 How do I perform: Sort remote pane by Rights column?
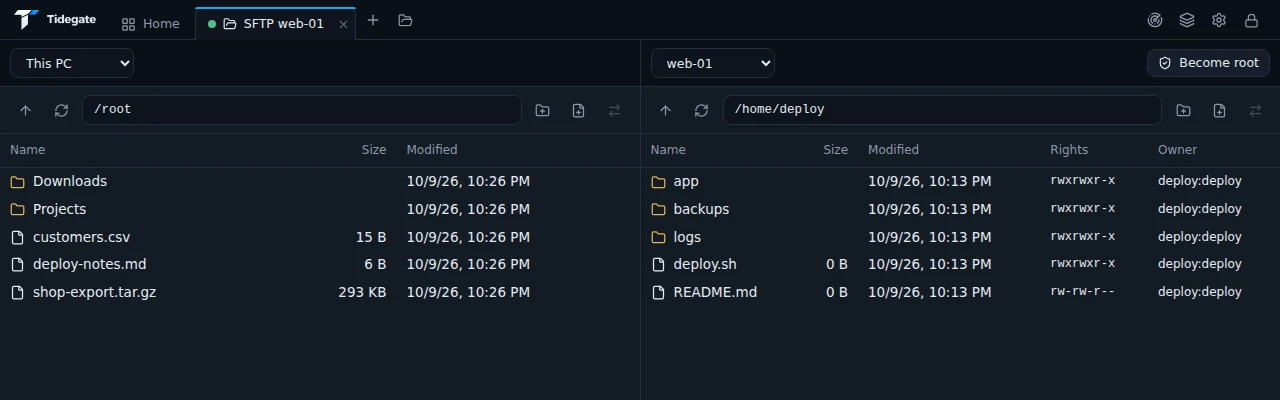[1069, 150]
